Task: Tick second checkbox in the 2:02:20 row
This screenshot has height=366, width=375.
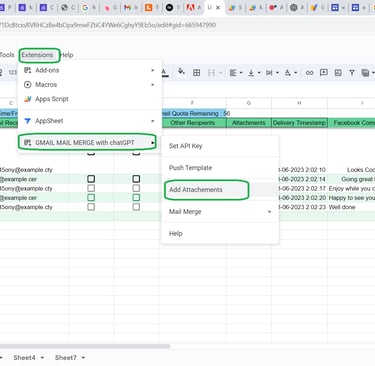Action: point(136,198)
